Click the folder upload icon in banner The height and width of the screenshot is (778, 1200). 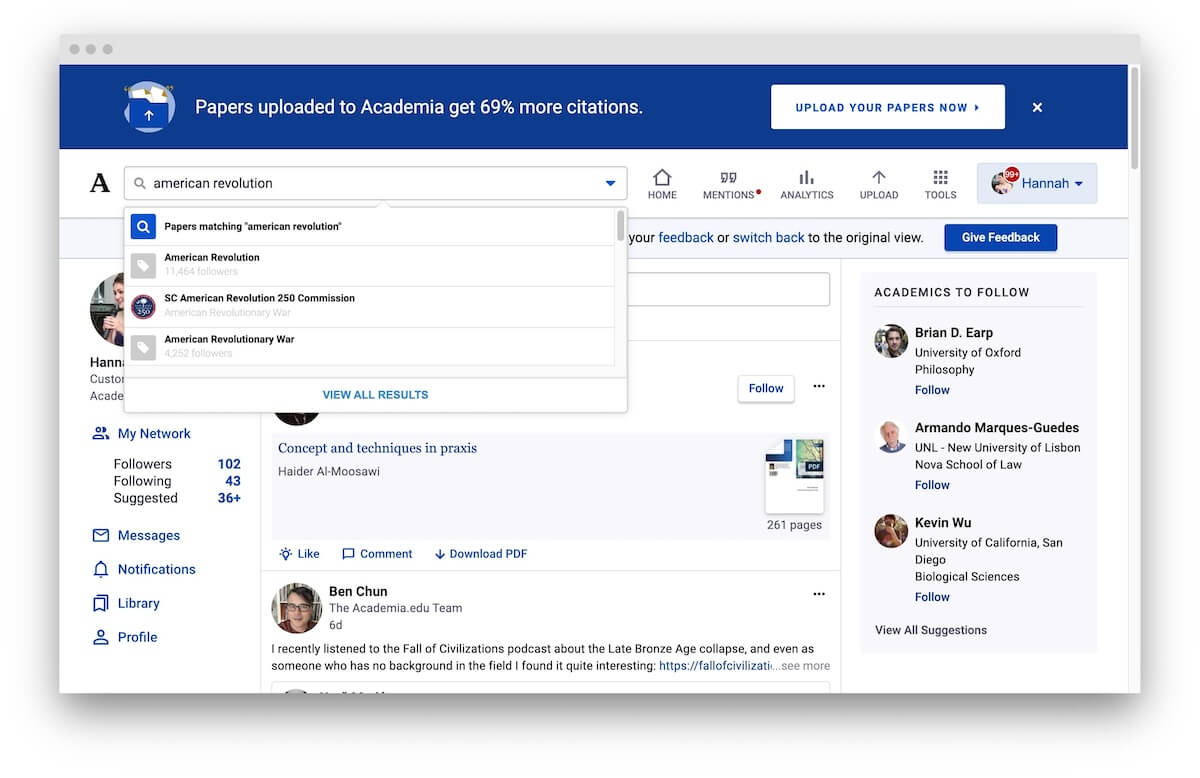(150, 107)
